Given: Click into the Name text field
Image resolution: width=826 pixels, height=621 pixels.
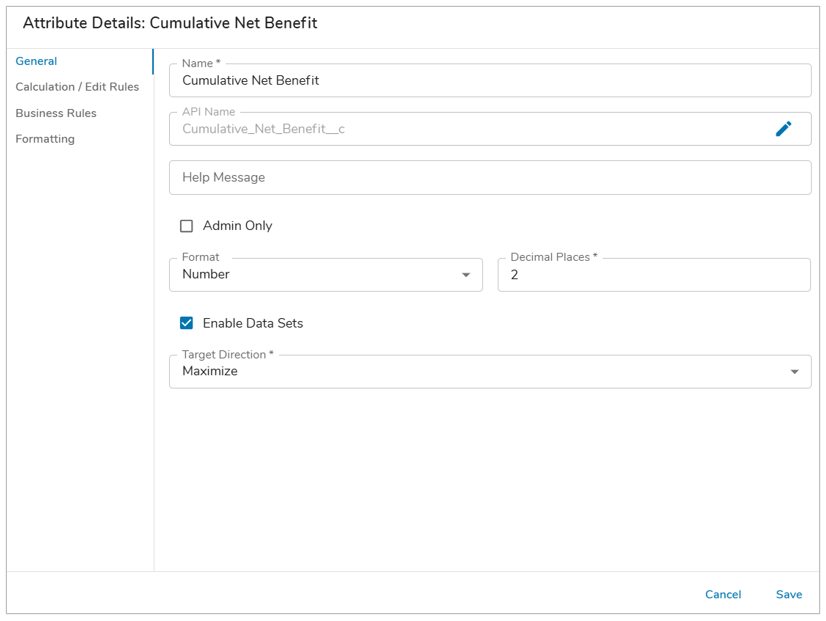Looking at the screenshot, I should click(490, 81).
